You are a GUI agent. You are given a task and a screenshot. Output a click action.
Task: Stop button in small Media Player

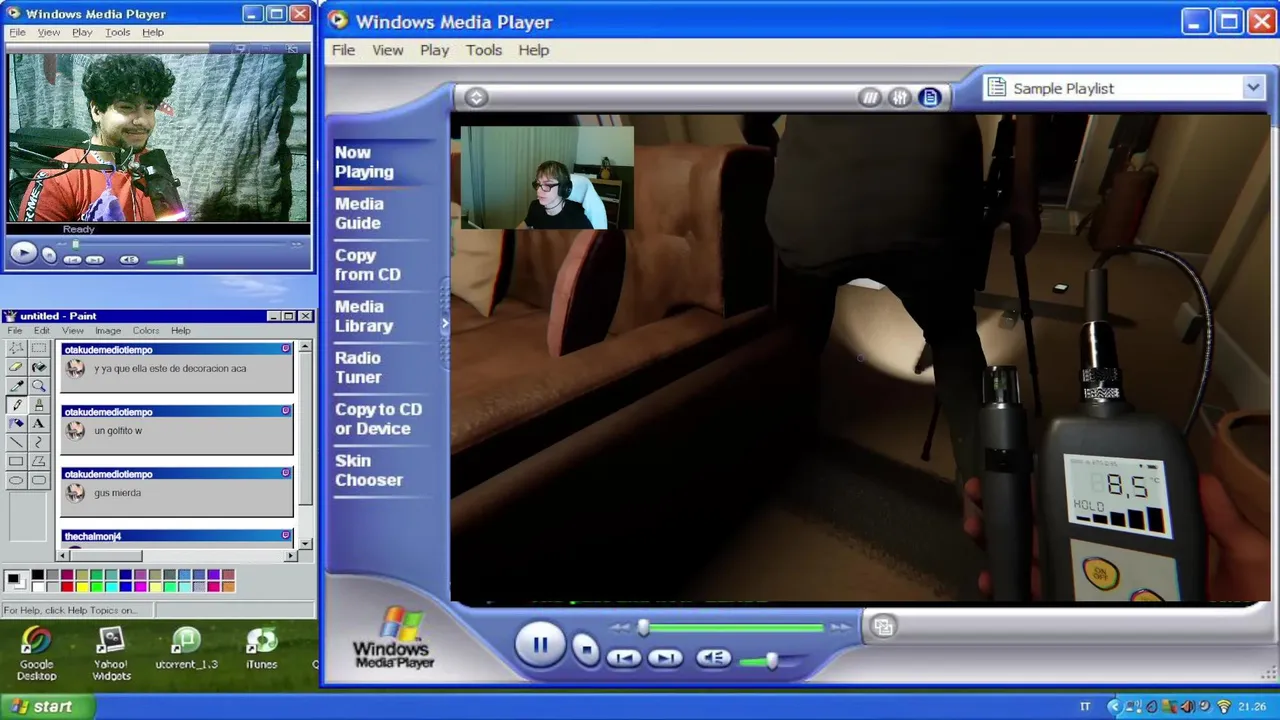pyautogui.click(x=49, y=255)
